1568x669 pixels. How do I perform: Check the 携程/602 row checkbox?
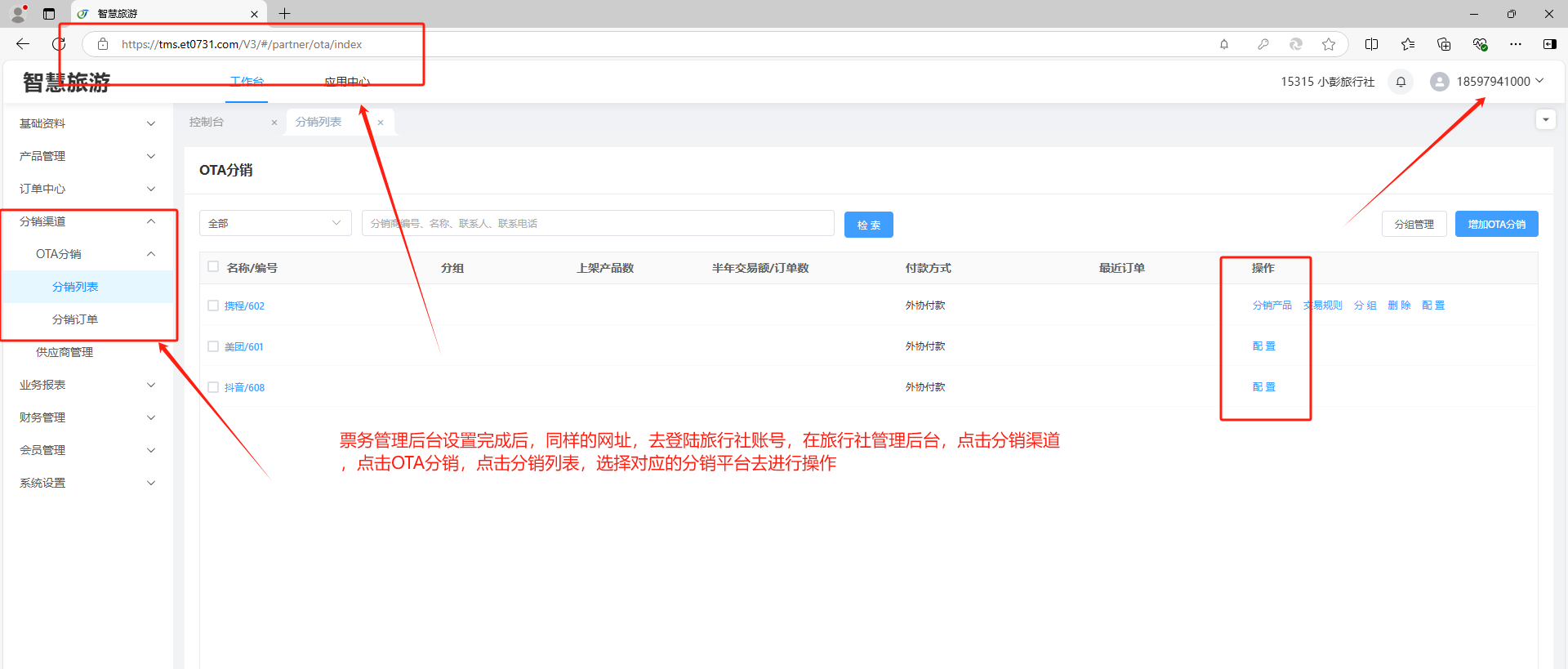click(213, 306)
